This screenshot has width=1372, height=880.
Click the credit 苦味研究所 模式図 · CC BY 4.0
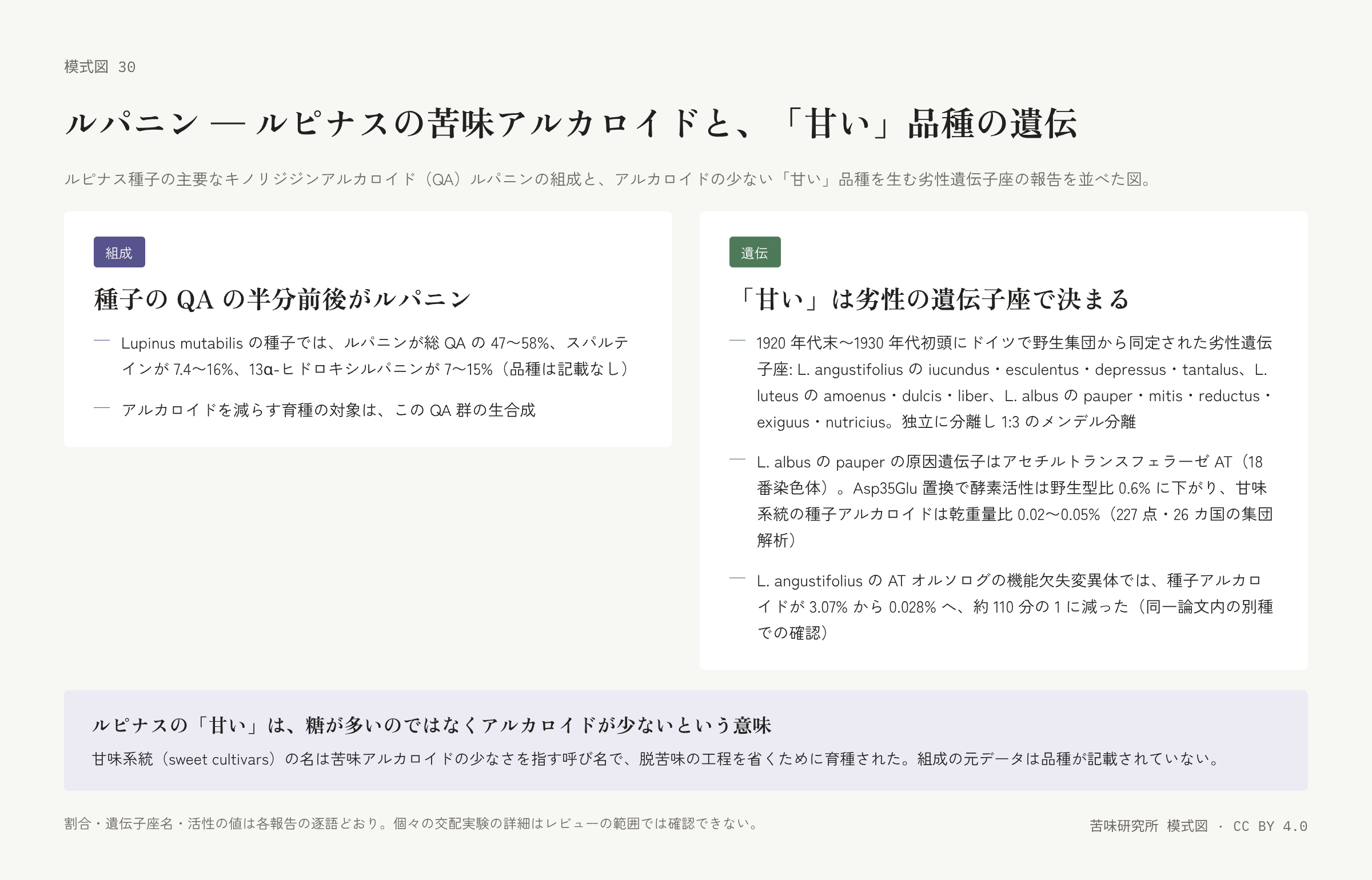point(1199,826)
